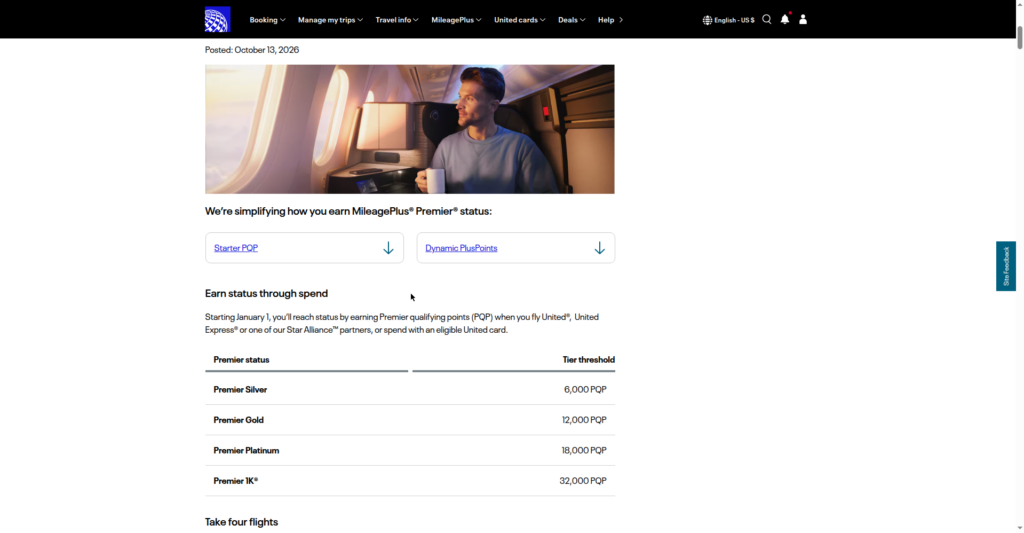Image resolution: width=1024 pixels, height=533 pixels.
Task: Follow the Dynamic PlusPoints link
Action: (461, 248)
